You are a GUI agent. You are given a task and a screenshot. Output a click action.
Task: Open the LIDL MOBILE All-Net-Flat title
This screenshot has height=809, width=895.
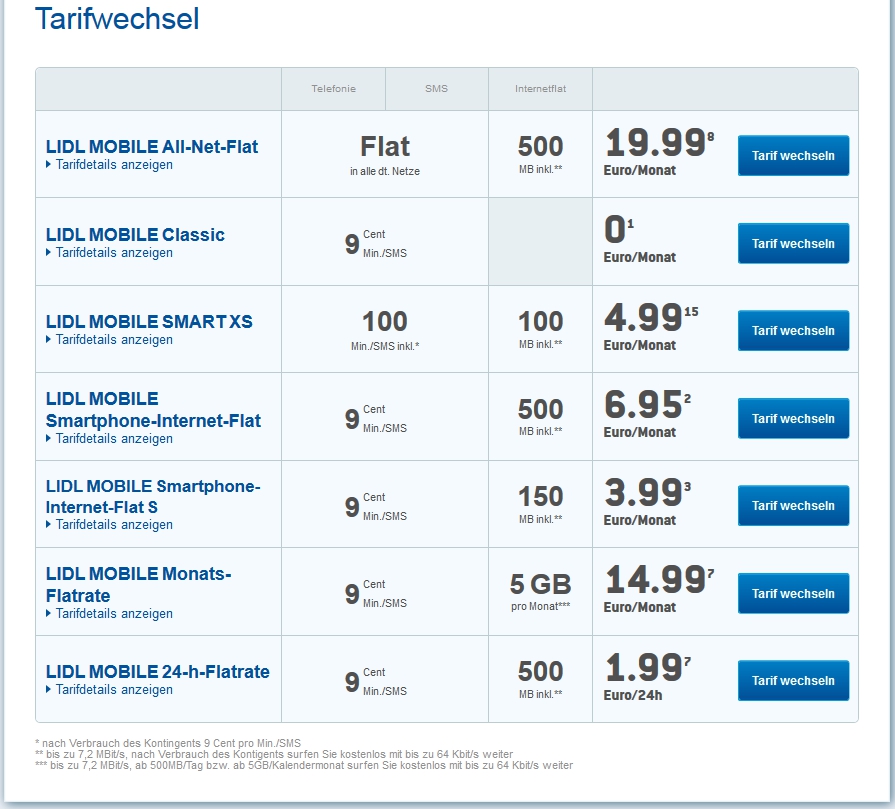pos(152,147)
